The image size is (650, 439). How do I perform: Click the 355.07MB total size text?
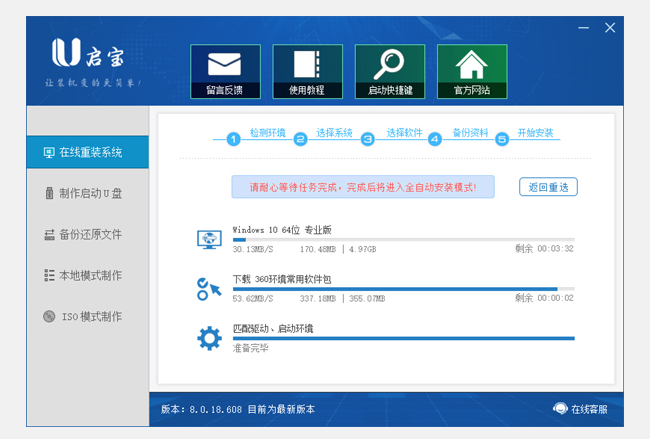367,298
